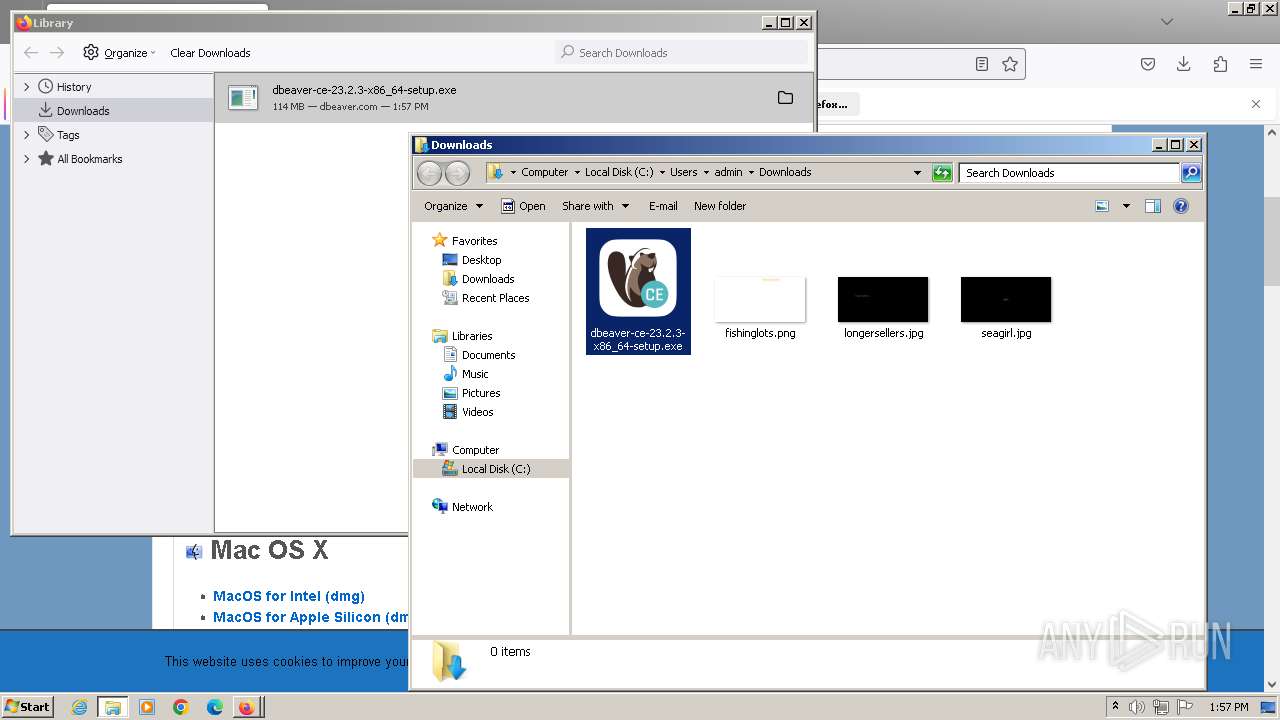Click Open in Explorer toolbar

[523, 206]
